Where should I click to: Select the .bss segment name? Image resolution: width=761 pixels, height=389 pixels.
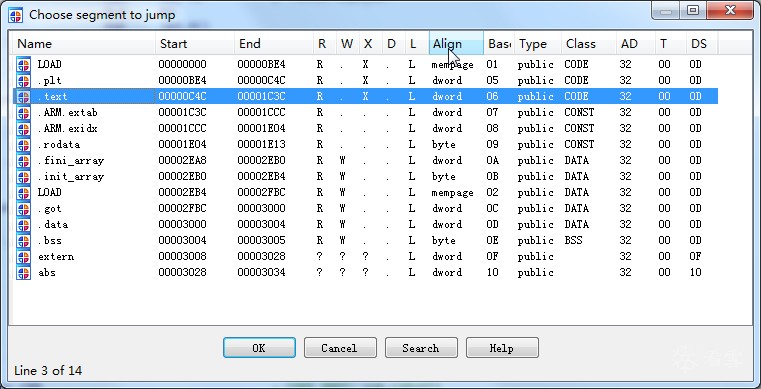pyautogui.click(x=50, y=241)
